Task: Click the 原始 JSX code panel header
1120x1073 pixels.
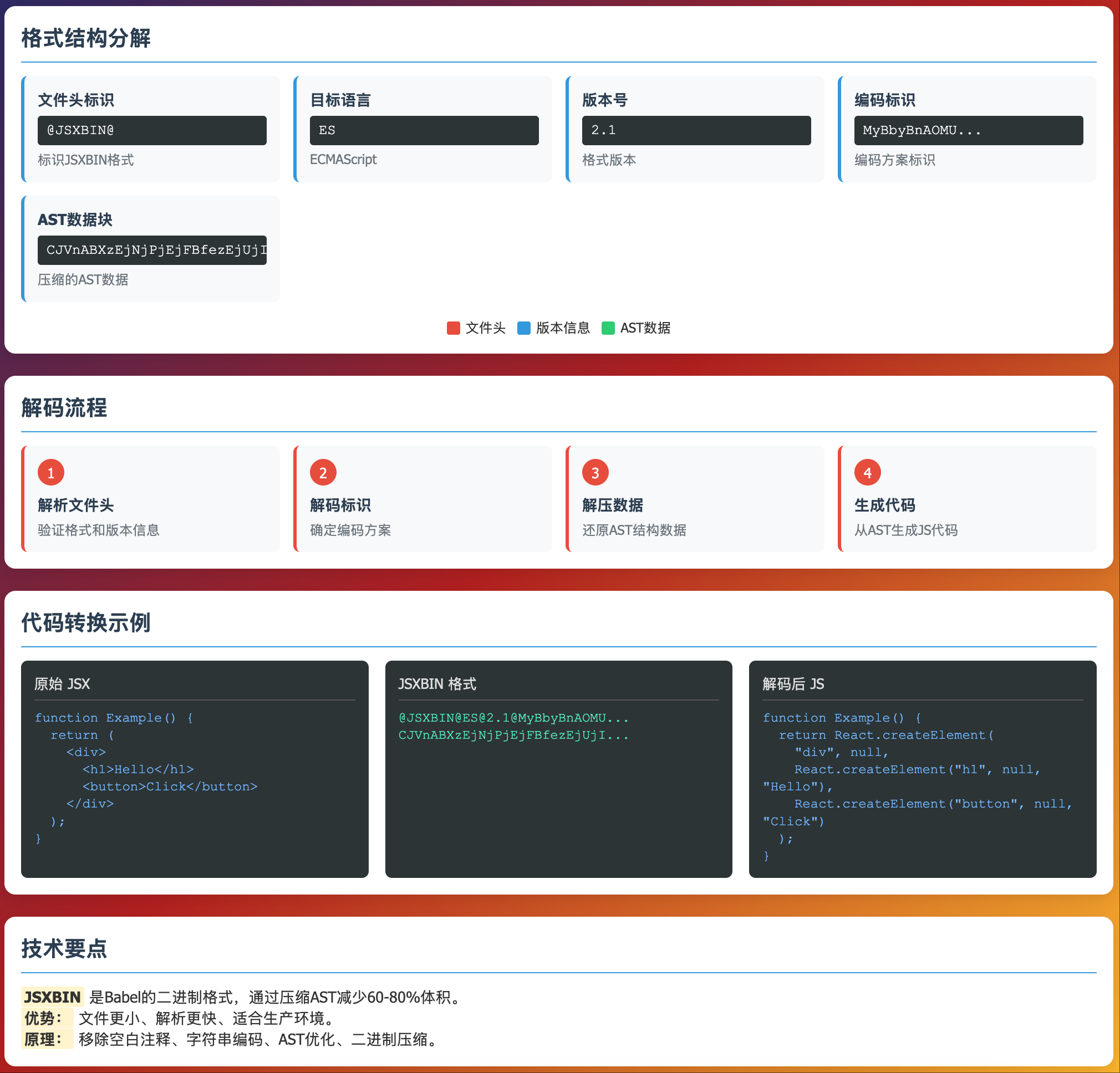Action: tap(62, 683)
